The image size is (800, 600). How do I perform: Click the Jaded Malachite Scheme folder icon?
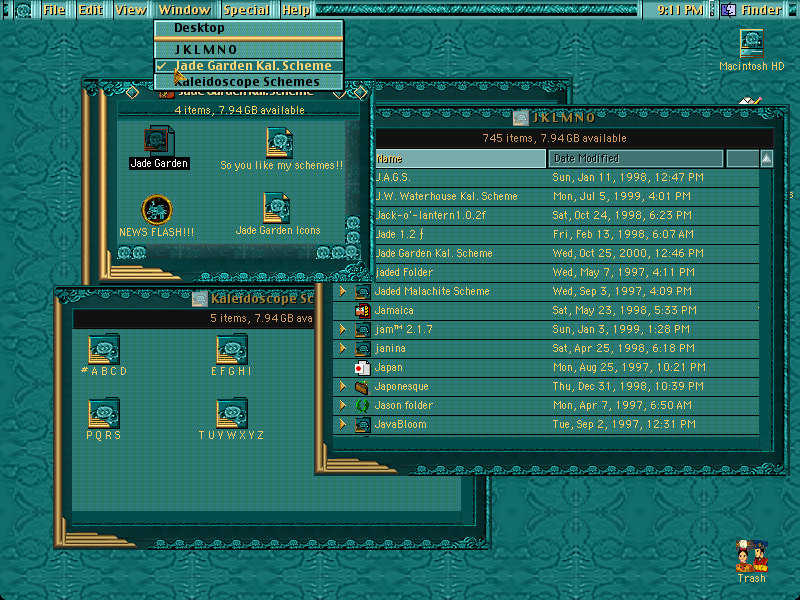tap(362, 292)
